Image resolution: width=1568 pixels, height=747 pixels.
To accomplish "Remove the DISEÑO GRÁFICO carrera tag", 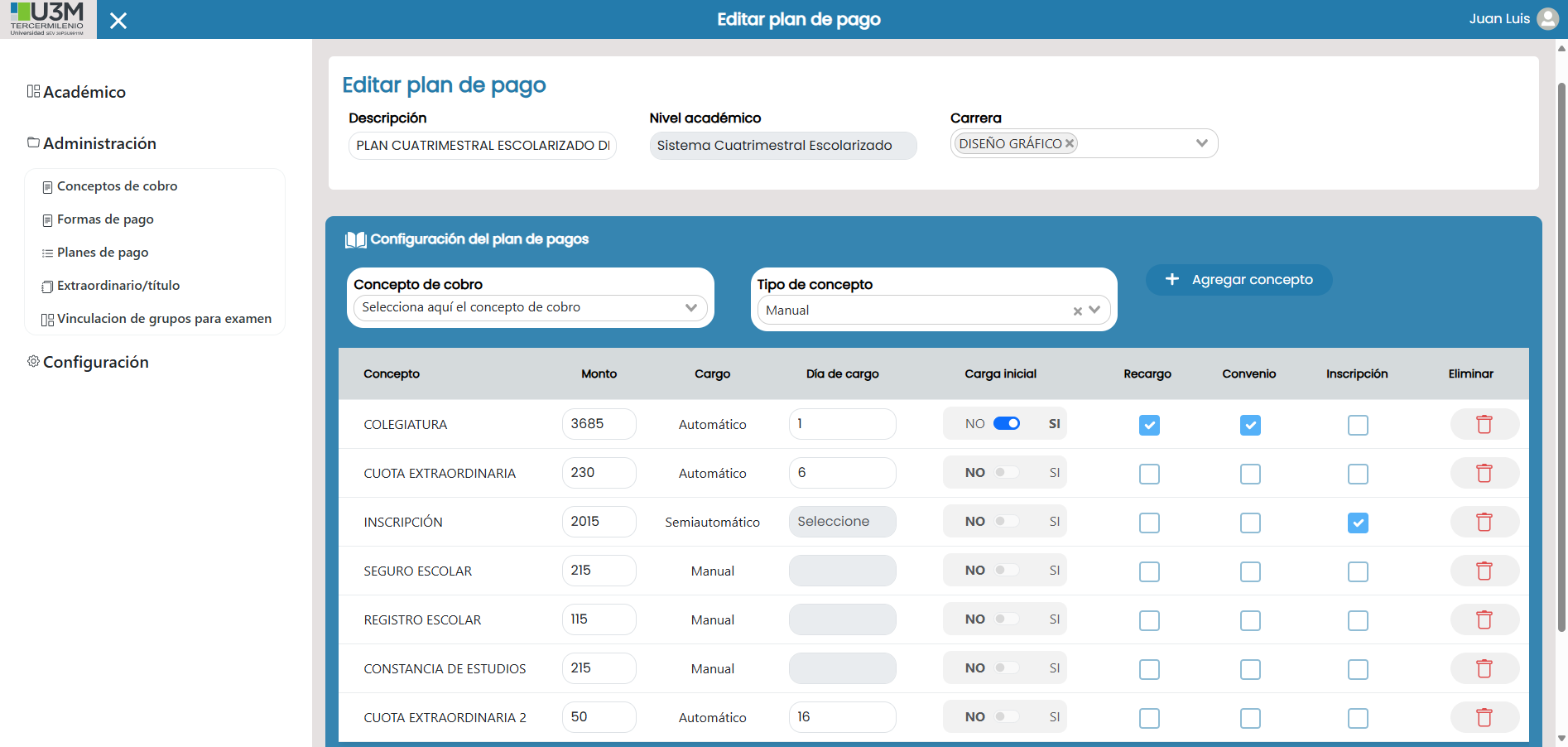I will [x=1069, y=142].
